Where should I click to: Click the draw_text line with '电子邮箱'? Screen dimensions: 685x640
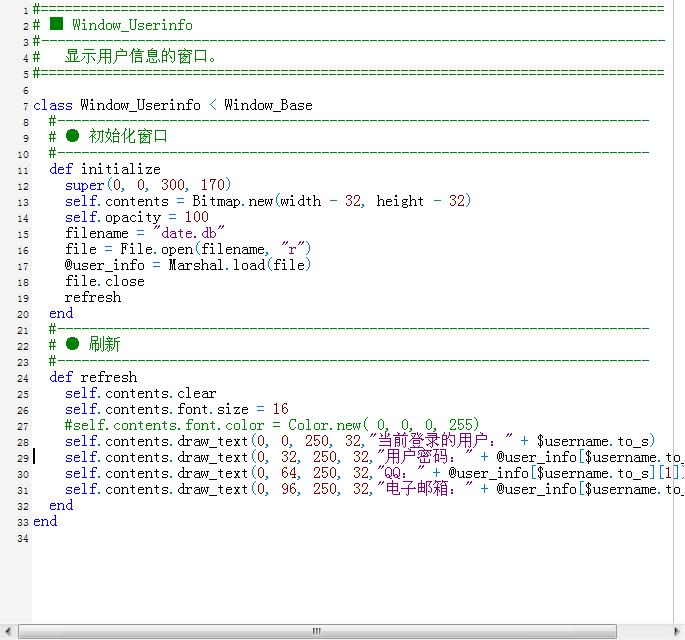click(374, 489)
